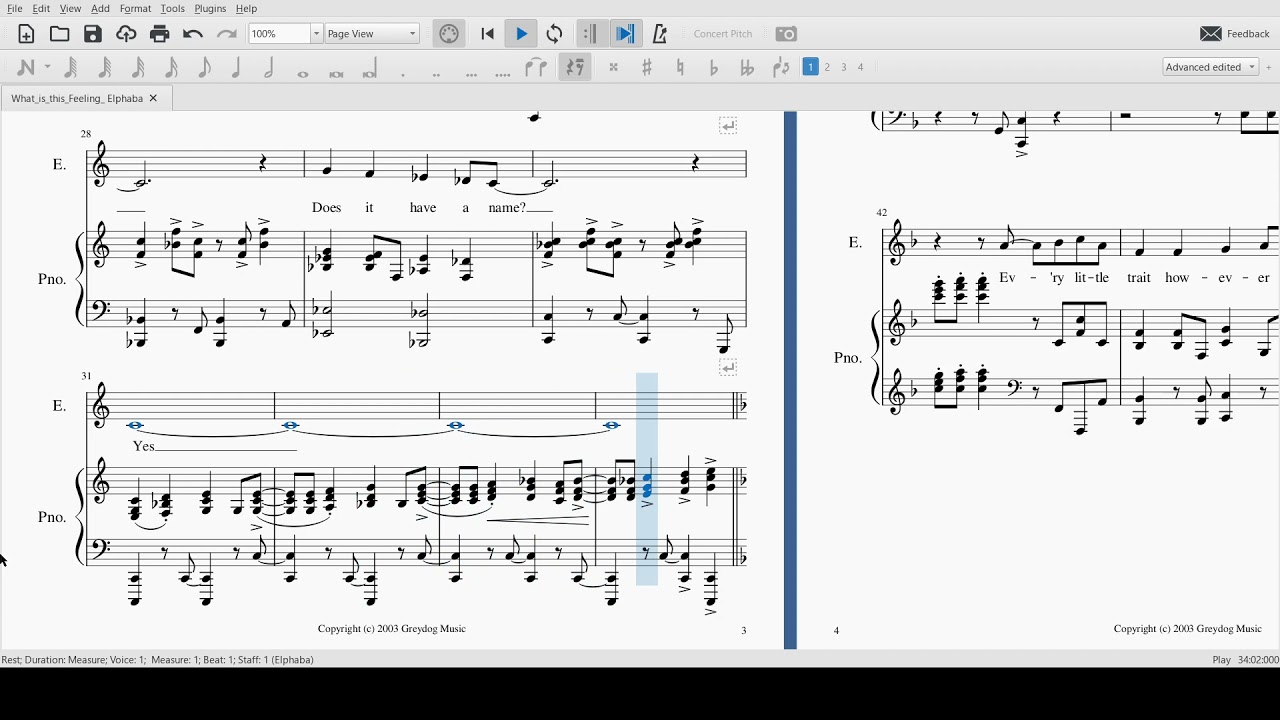1280x720 pixels.
Task: Select voice 1
Action: point(811,67)
